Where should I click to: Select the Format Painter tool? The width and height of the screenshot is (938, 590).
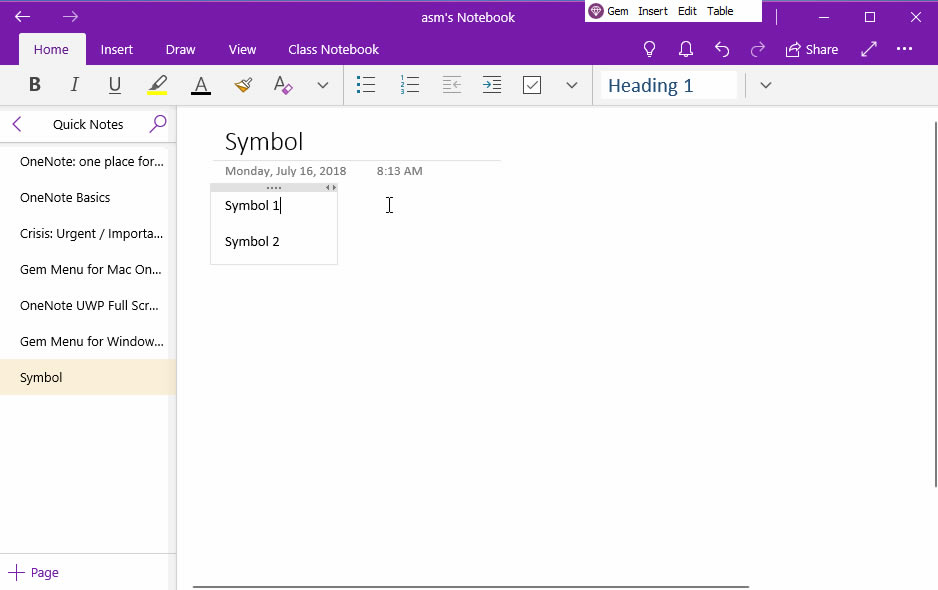click(242, 85)
